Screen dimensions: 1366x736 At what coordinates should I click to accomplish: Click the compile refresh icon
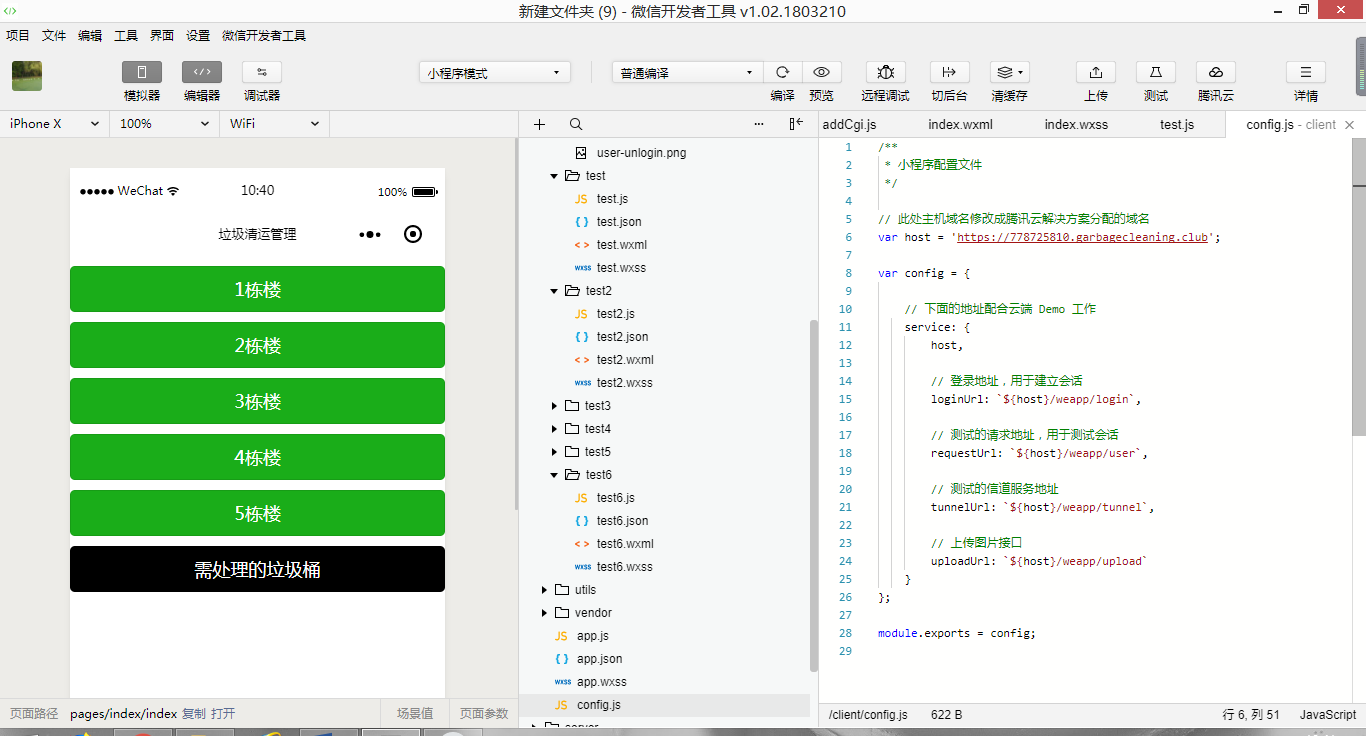tap(783, 73)
